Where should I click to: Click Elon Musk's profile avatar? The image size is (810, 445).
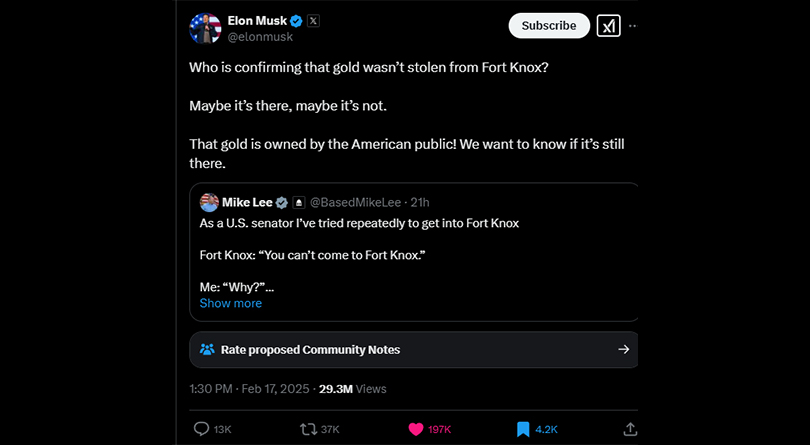pos(205,28)
